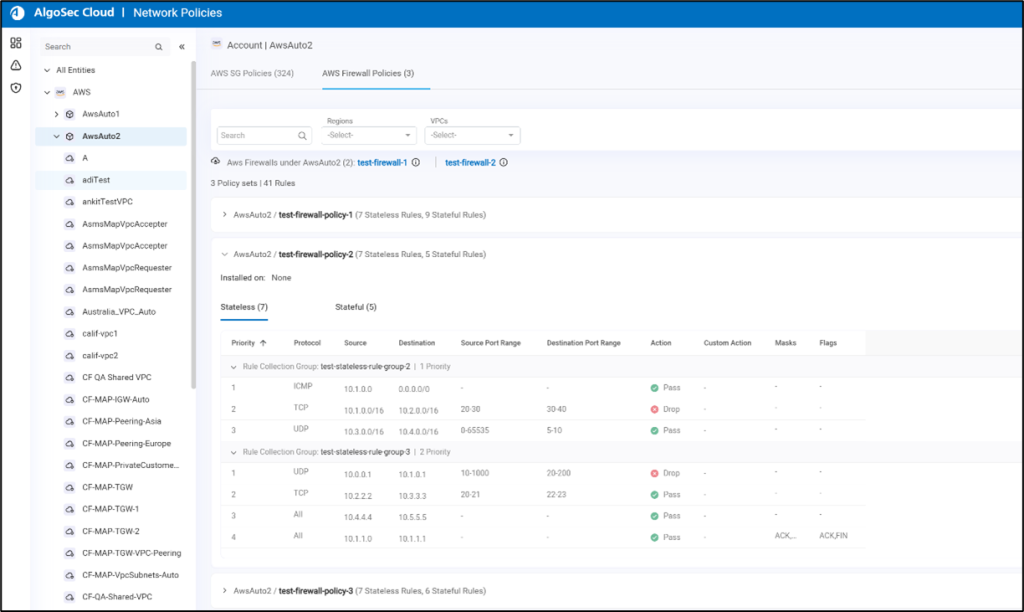
Task: Switch to the Stateful (5) tab
Action: tap(355, 307)
